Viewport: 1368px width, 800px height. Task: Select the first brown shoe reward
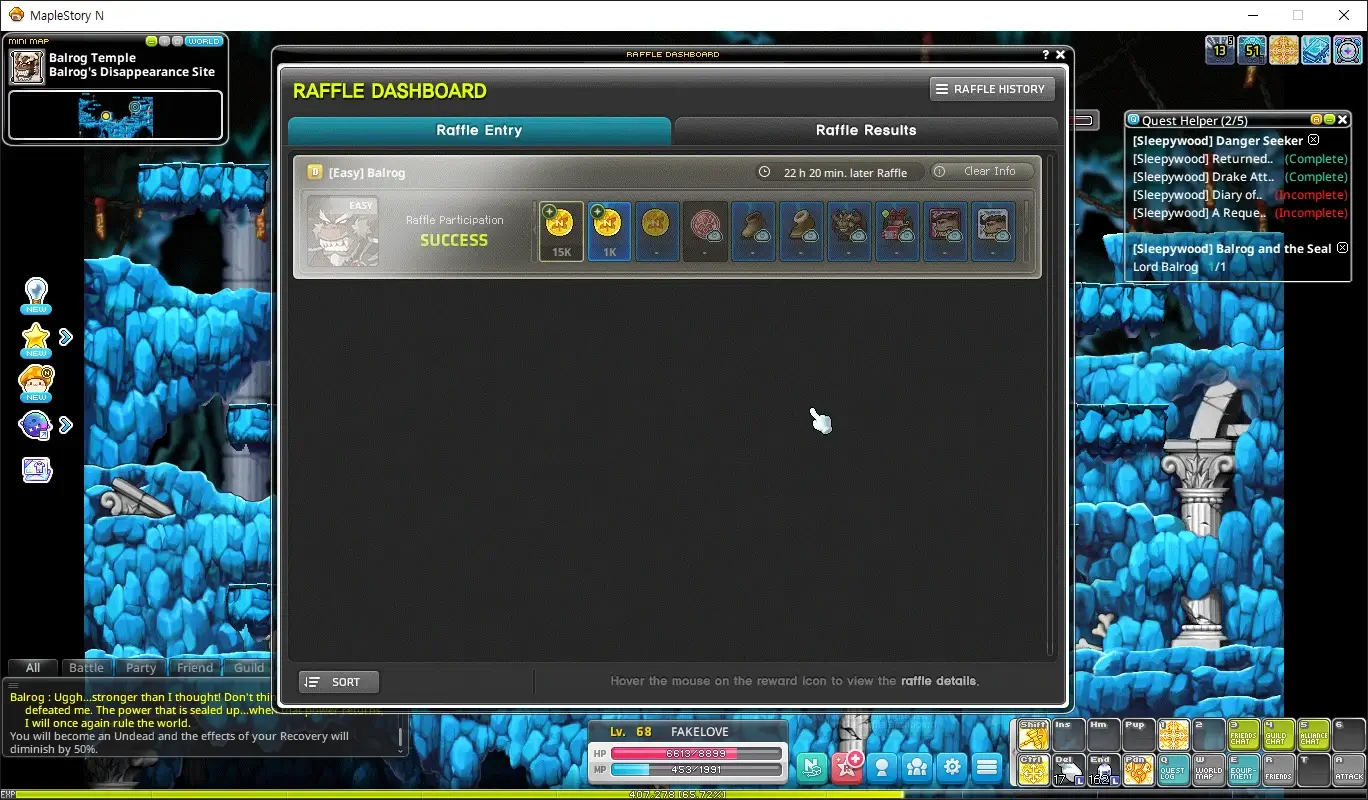pos(753,232)
